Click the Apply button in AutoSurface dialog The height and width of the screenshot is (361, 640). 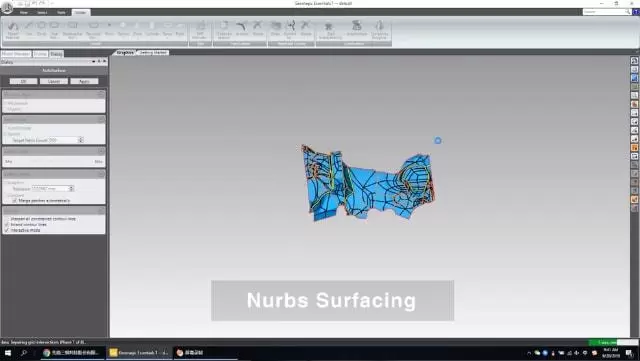[x=84, y=81]
